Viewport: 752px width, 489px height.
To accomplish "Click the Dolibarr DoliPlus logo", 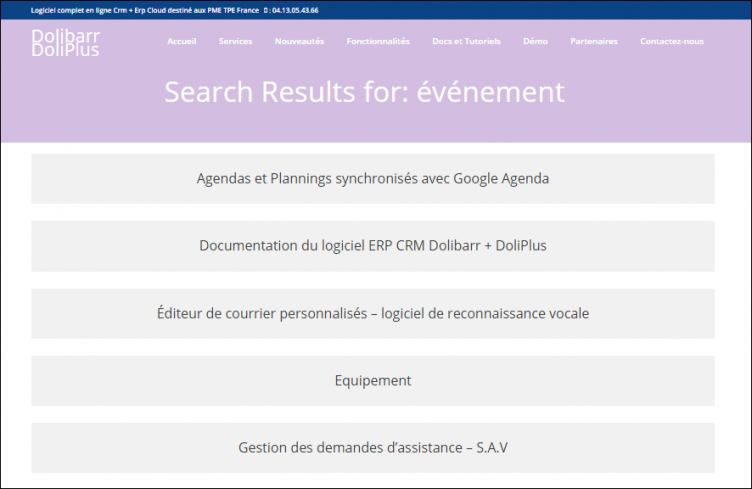I will click(x=66, y=43).
